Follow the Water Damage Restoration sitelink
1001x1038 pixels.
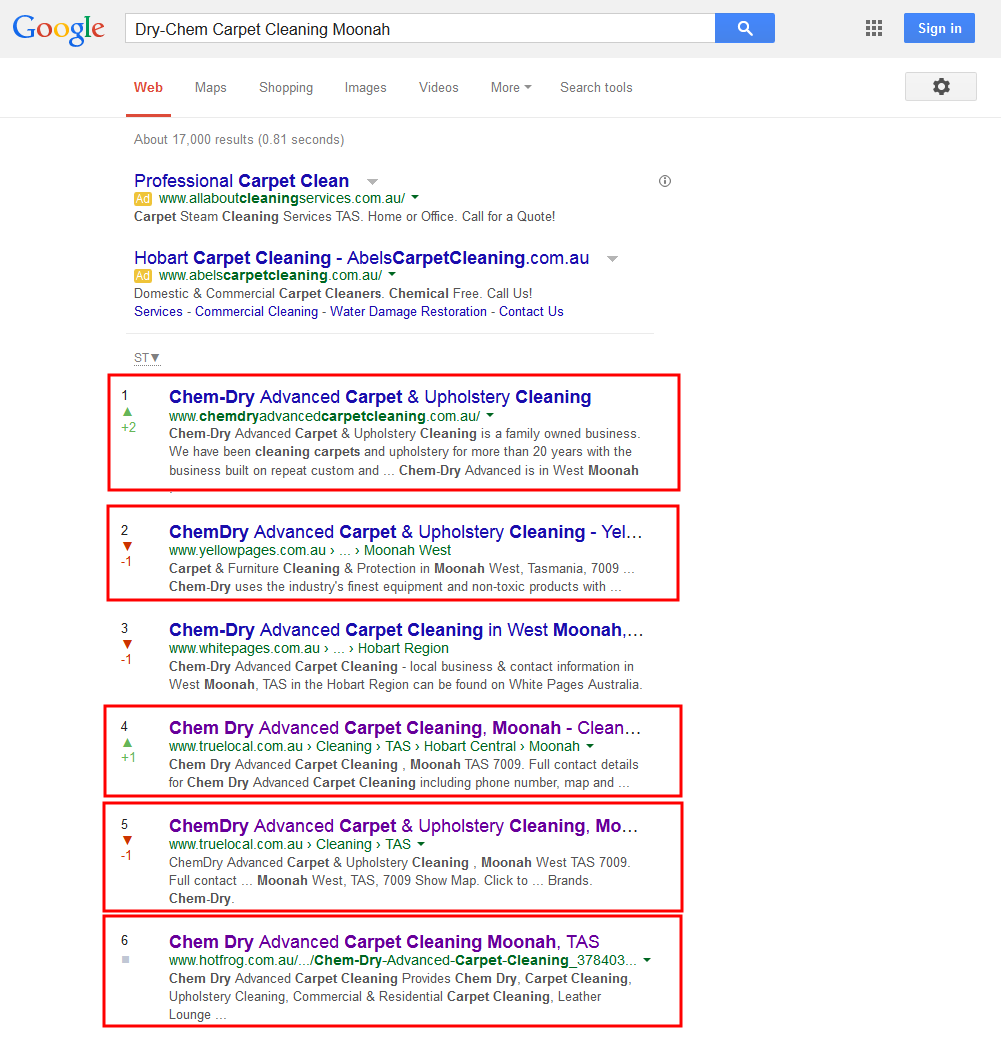click(408, 311)
